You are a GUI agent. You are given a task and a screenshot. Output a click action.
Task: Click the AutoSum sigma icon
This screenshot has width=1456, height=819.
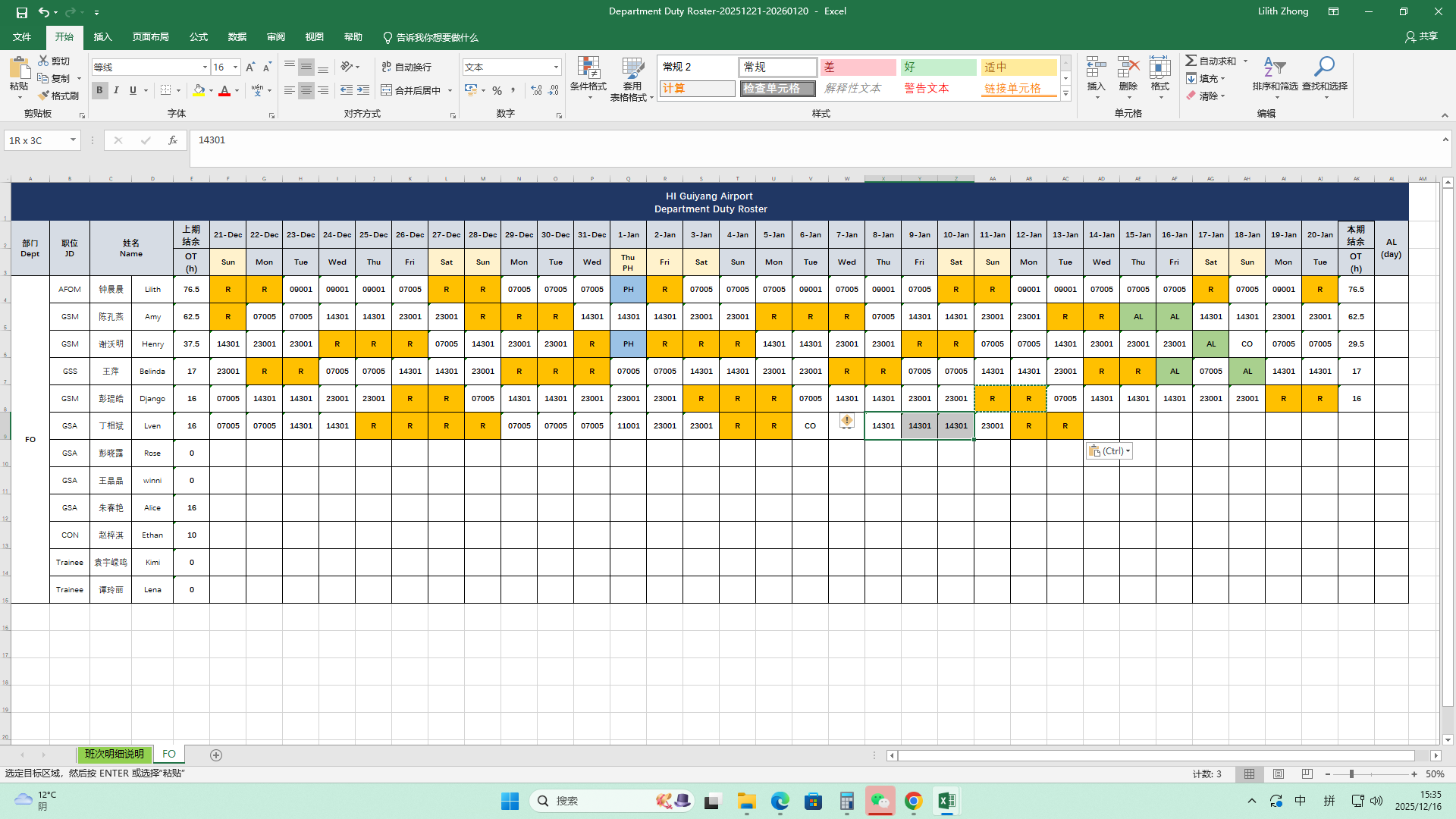coord(1191,61)
